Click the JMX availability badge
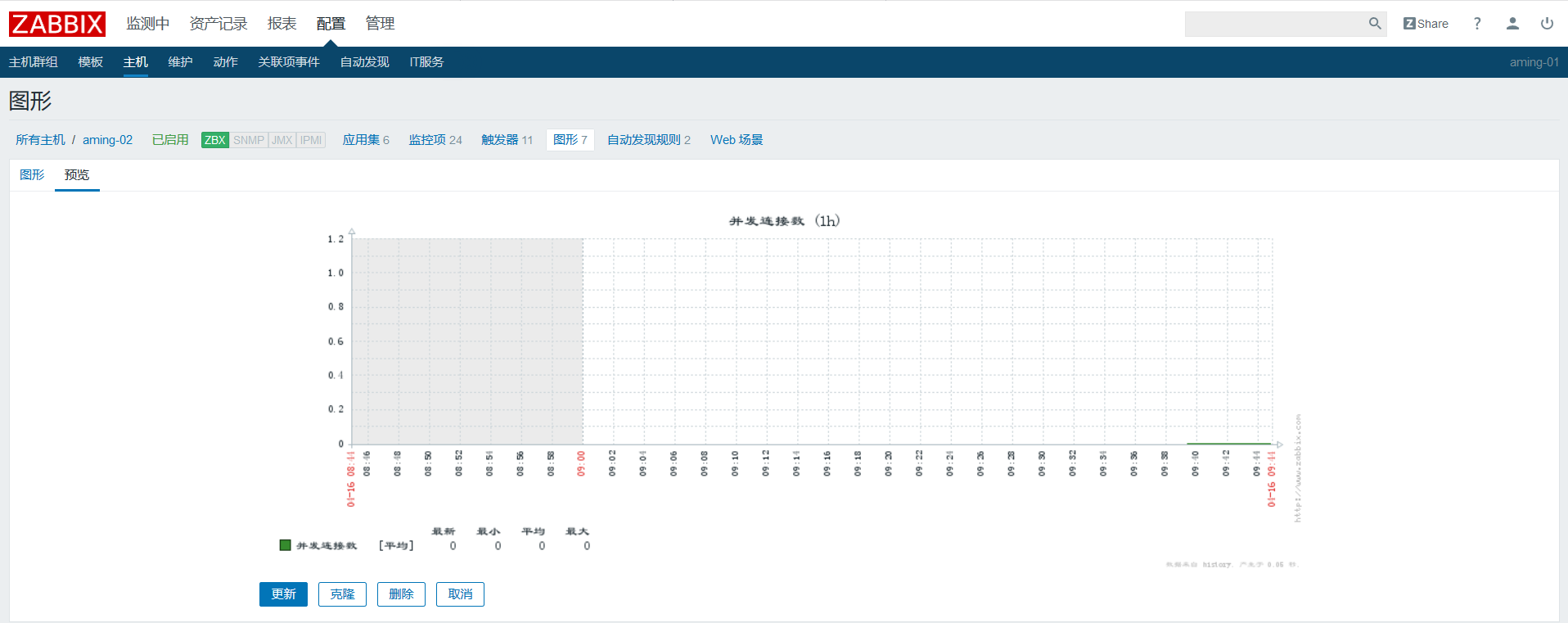1568x623 pixels. (282, 140)
